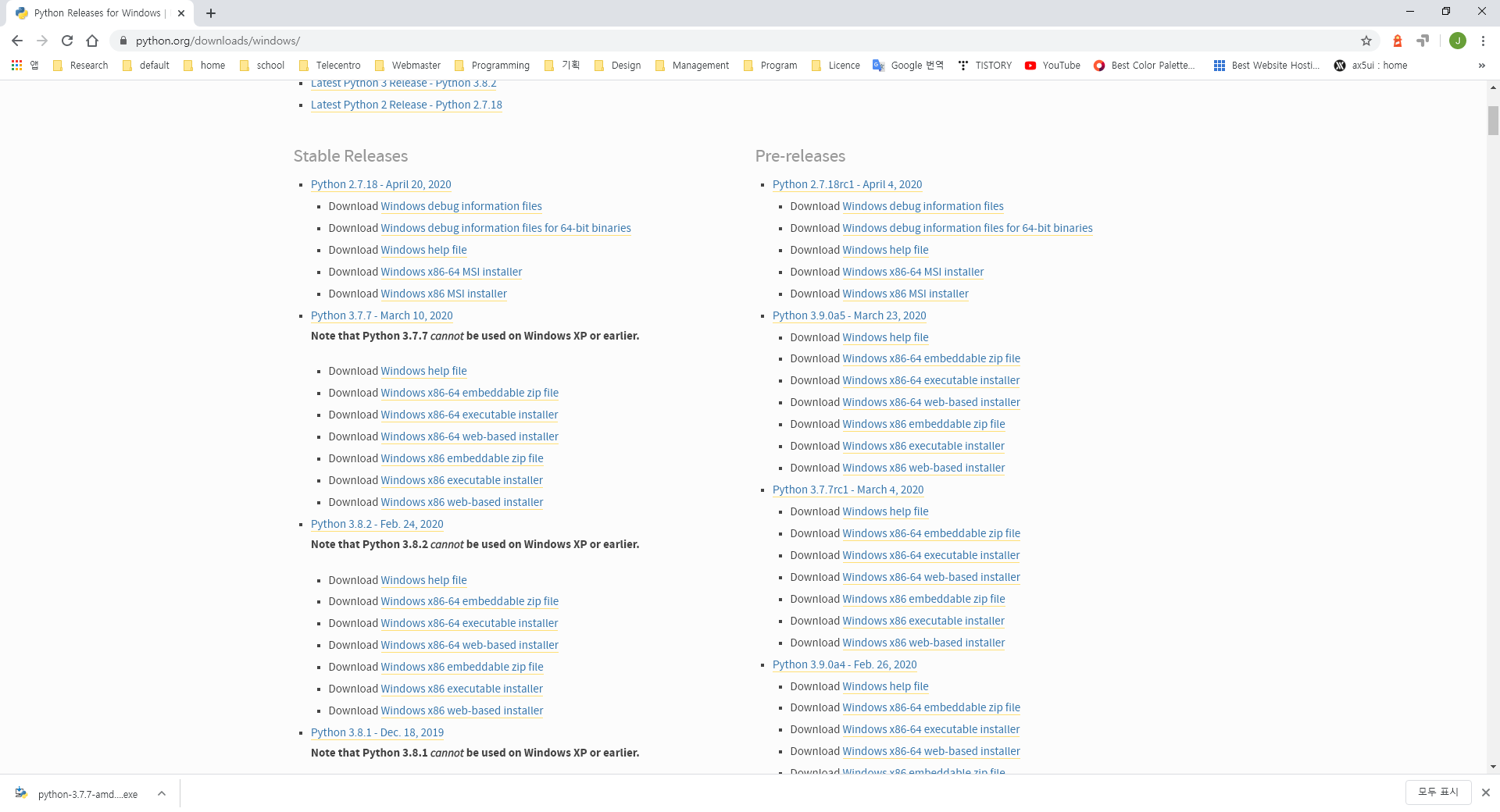The image size is (1500, 812).
Task: Download Python 2.7.18 Windows x86-64 MSI installer
Action: pyautogui.click(x=452, y=272)
